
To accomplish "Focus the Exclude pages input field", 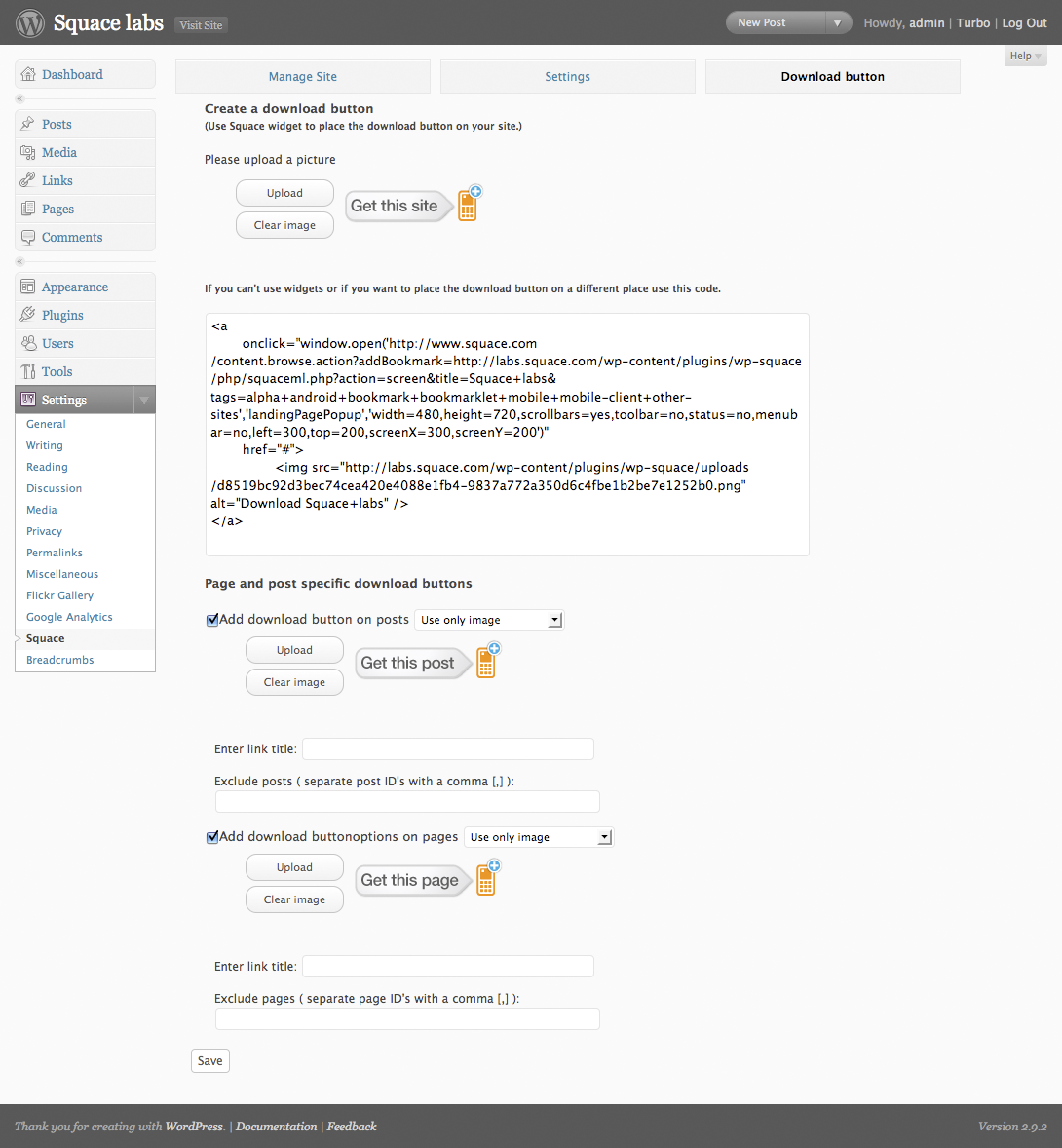I will click(407, 1019).
